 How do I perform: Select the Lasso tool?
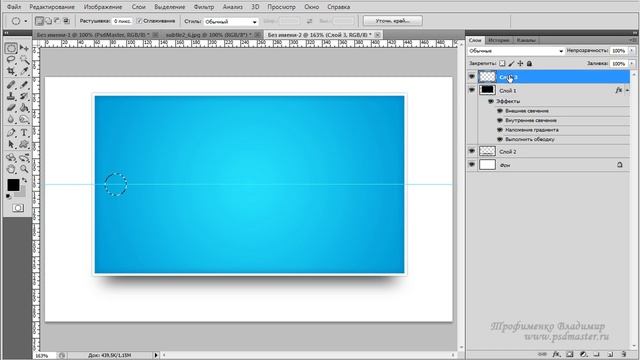[11, 60]
